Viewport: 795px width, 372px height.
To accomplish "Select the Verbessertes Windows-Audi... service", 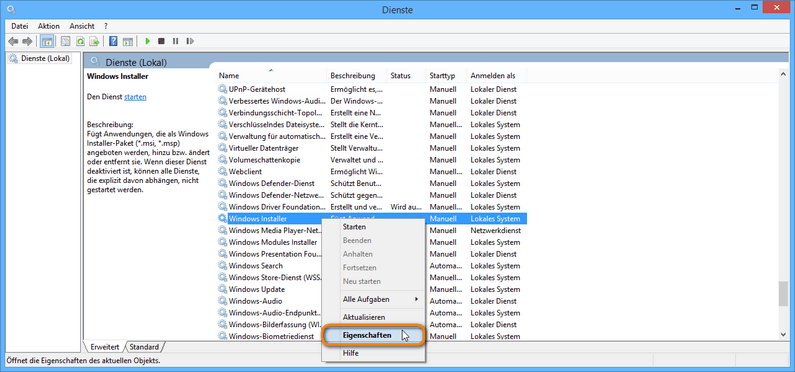I will pyautogui.click(x=372, y=101).
